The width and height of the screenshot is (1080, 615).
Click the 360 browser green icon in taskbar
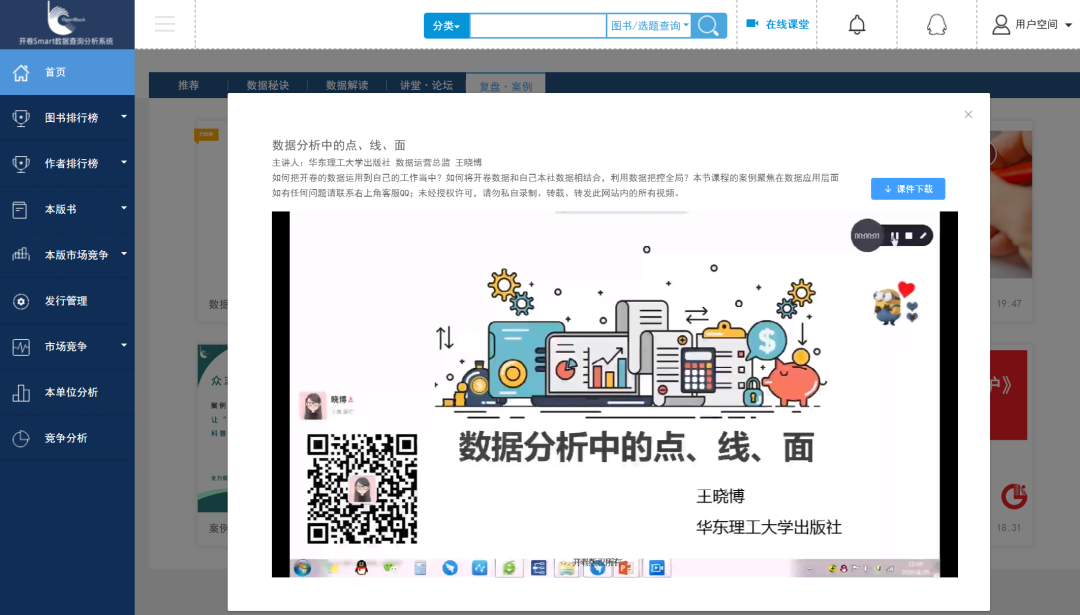[509, 568]
